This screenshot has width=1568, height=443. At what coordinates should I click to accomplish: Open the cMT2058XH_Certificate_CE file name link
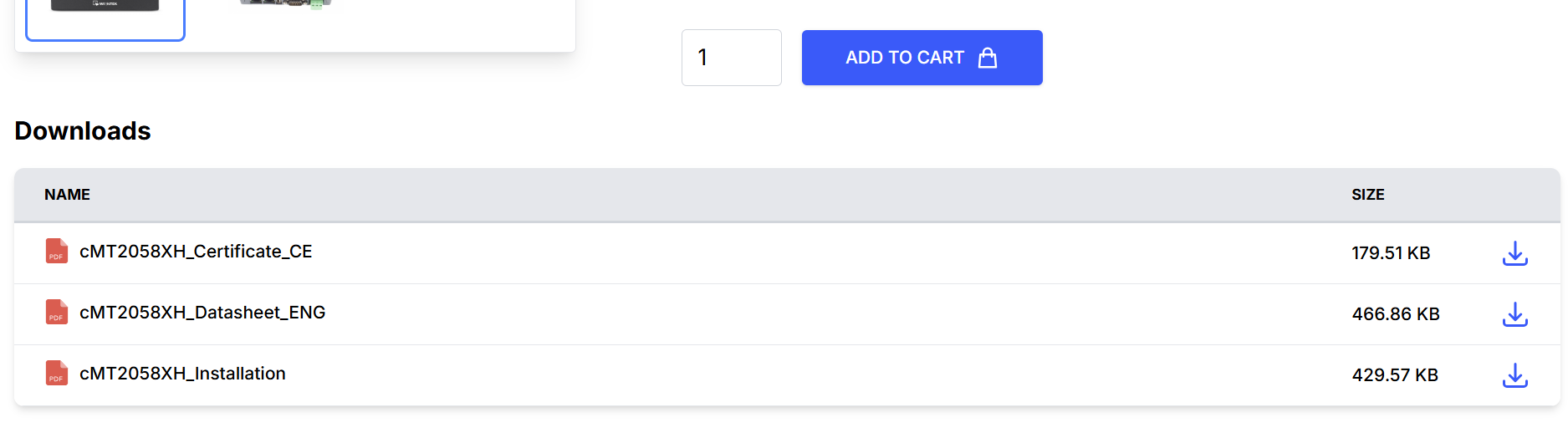tap(196, 252)
